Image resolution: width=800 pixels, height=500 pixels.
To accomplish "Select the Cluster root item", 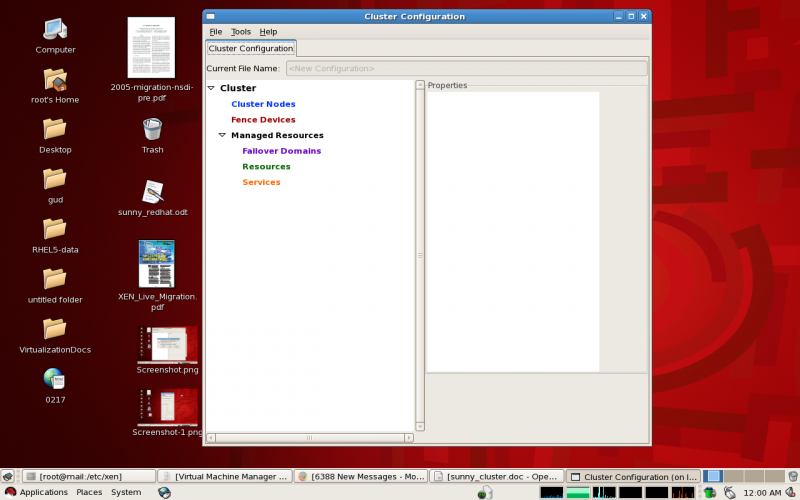I will [238, 88].
